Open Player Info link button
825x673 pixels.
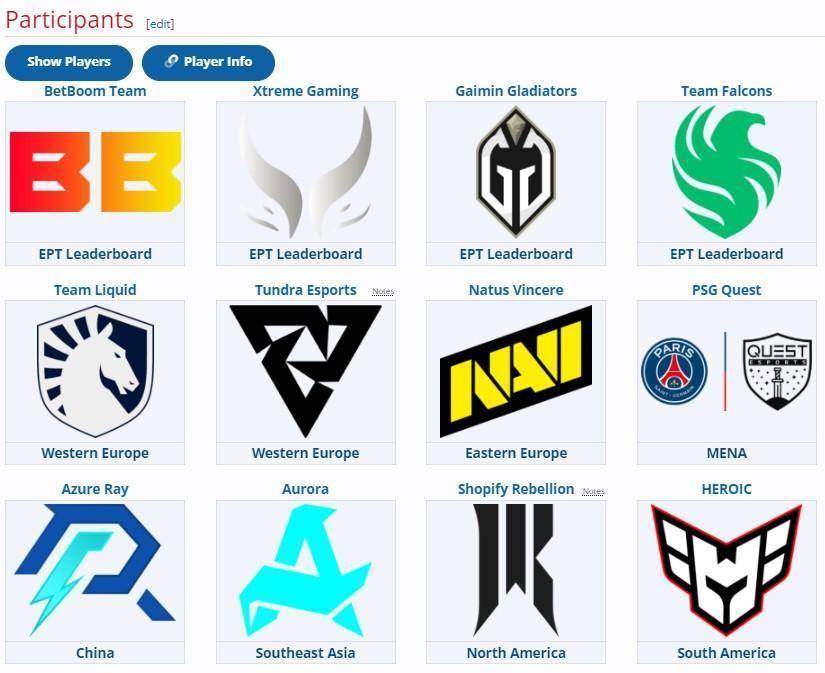pyautogui.click(x=208, y=62)
